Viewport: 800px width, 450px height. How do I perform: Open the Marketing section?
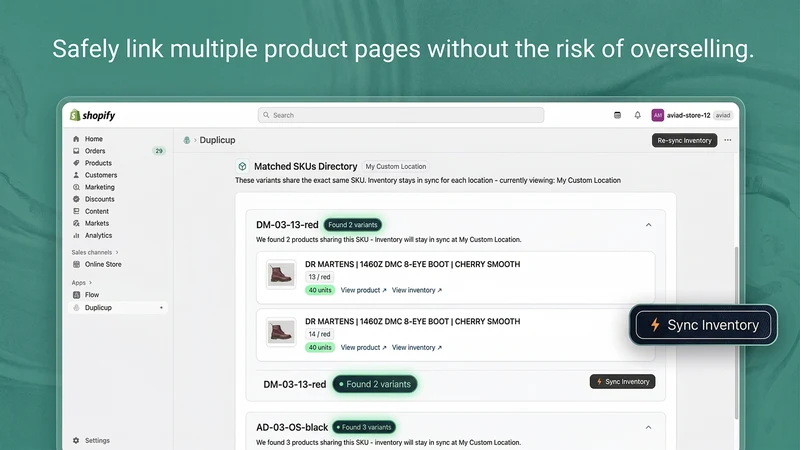point(99,187)
